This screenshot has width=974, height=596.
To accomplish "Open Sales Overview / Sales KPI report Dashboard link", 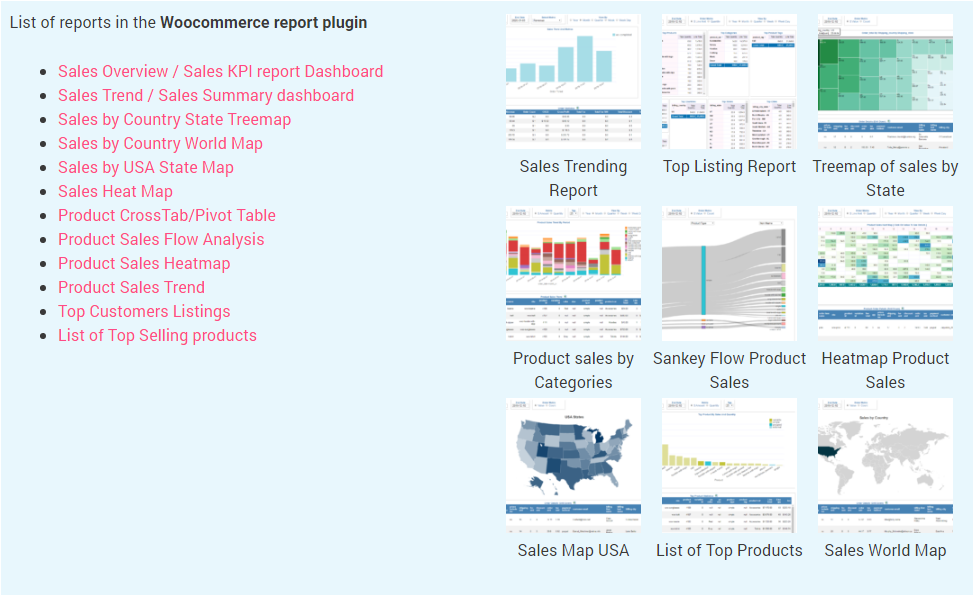I will click(221, 71).
